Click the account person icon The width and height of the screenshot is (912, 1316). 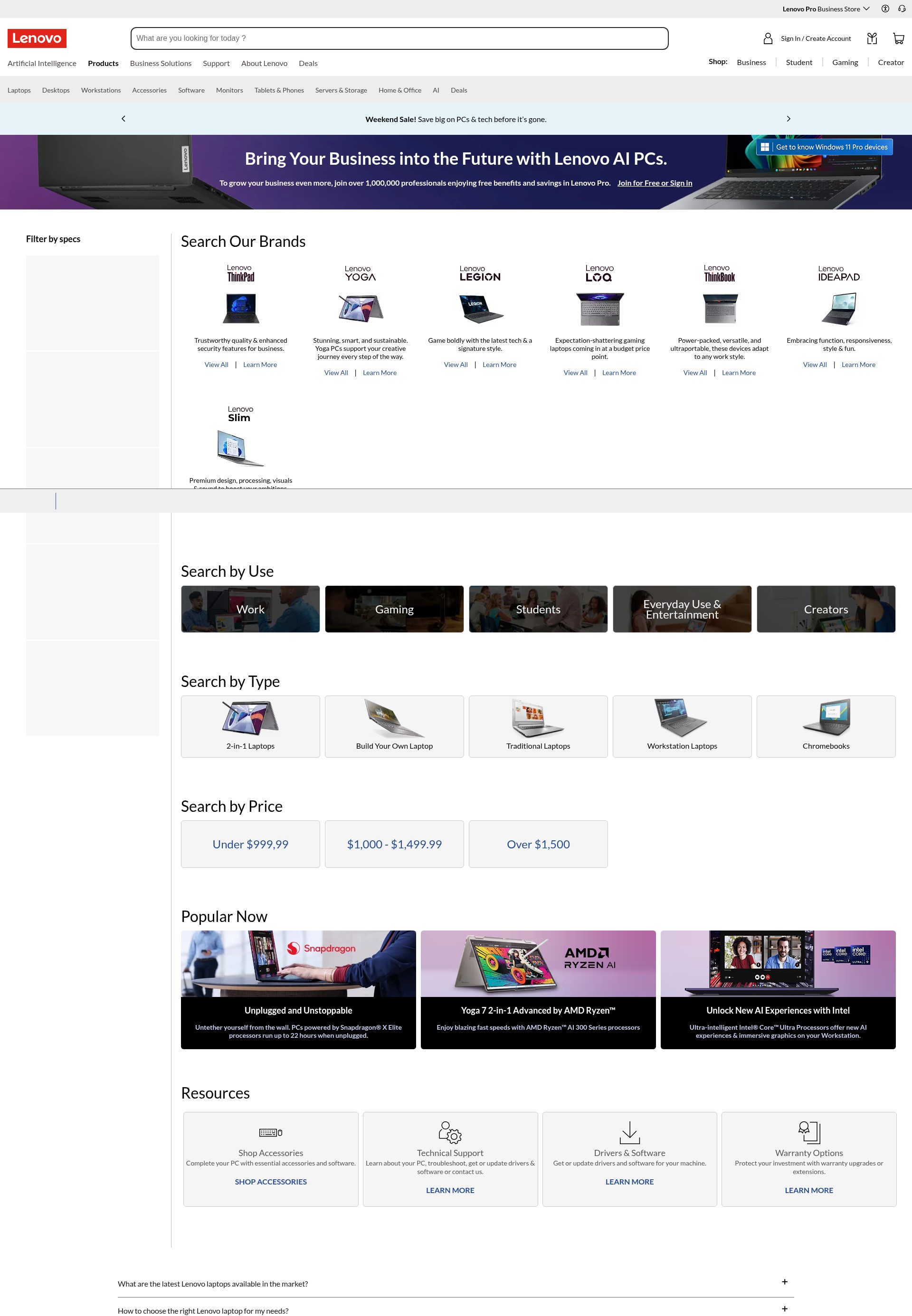(x=768, y=38)
